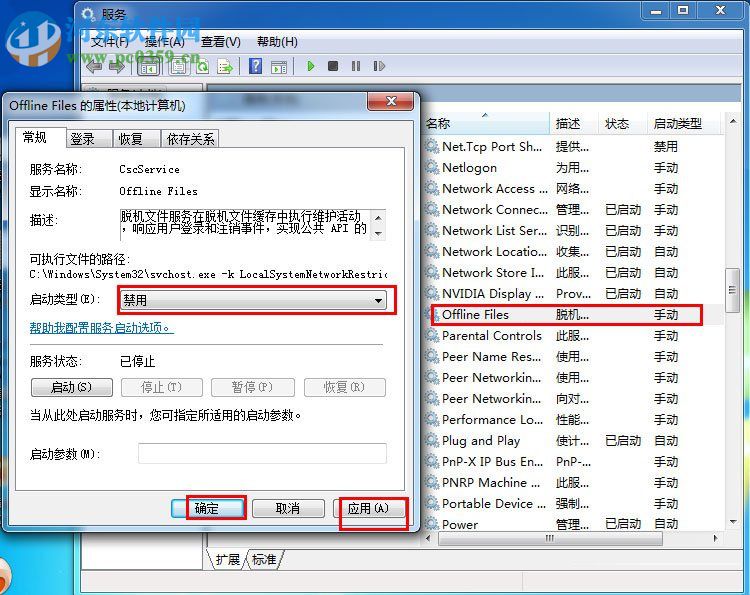The width and height of the screenshot is (750, 595).
Task: Click the 确定 button
Action: pyautogui.click(x=209, y=508)
